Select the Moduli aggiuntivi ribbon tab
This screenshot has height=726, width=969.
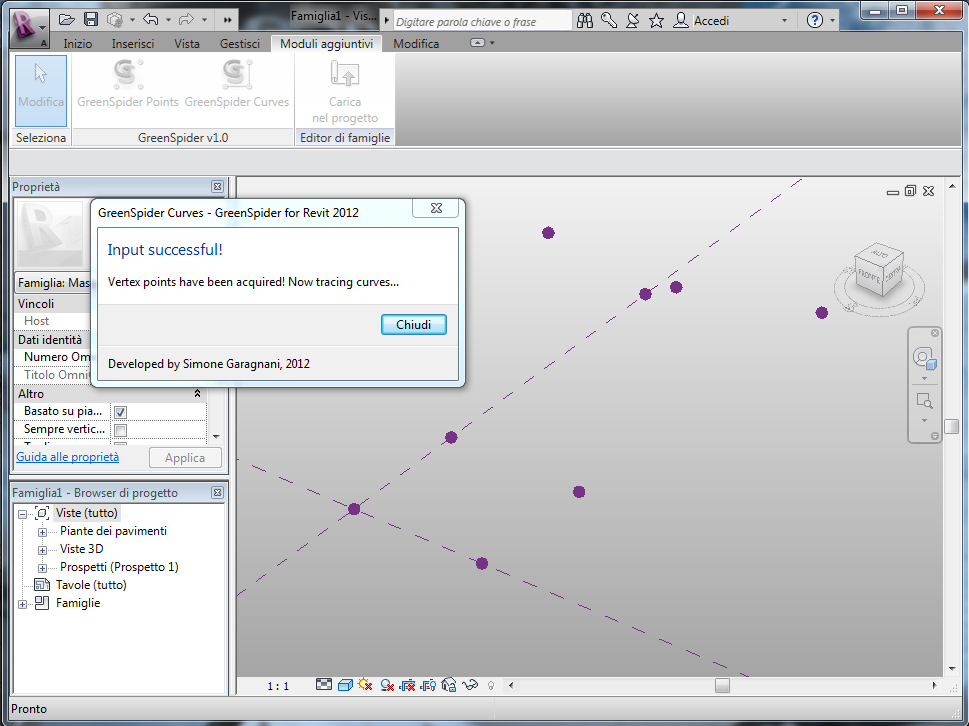[x=326, y=43]
